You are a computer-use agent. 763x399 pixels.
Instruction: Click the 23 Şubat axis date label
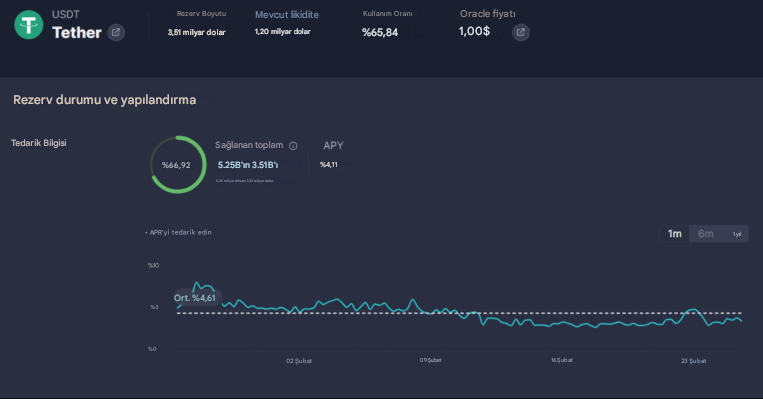coord(693,361)
